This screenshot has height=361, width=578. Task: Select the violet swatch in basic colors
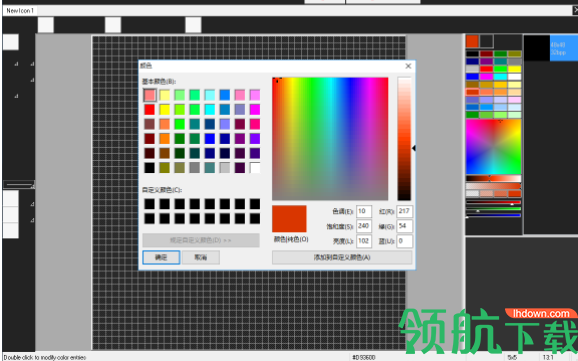255,139
